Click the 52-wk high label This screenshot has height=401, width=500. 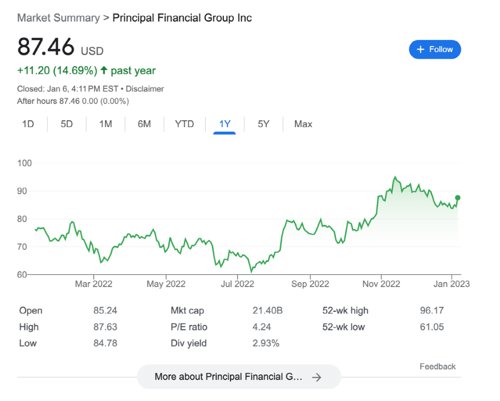345,310
